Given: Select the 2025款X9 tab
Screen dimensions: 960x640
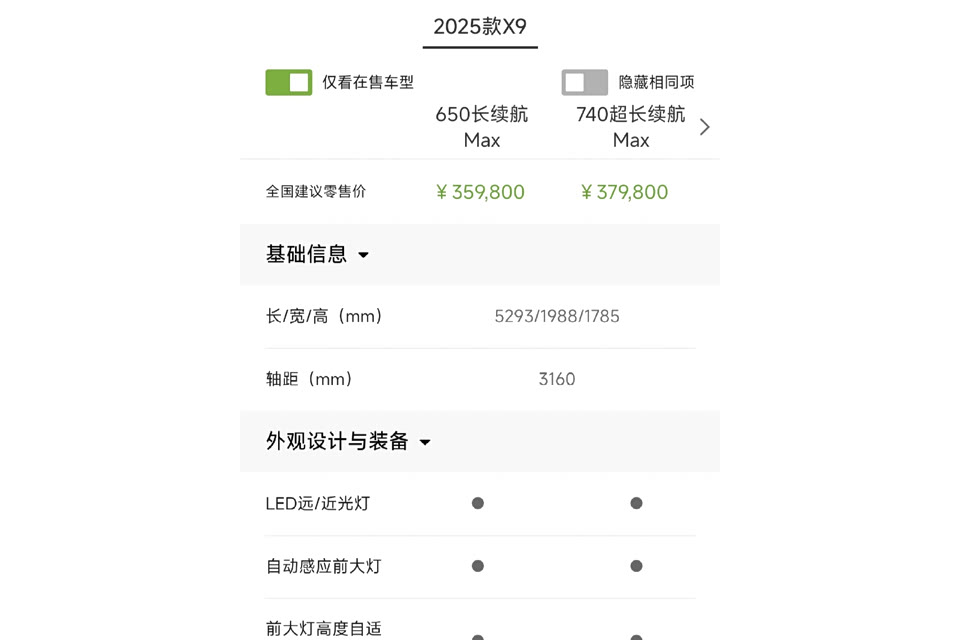Looking at the screenshot, I should pos(480,27).
